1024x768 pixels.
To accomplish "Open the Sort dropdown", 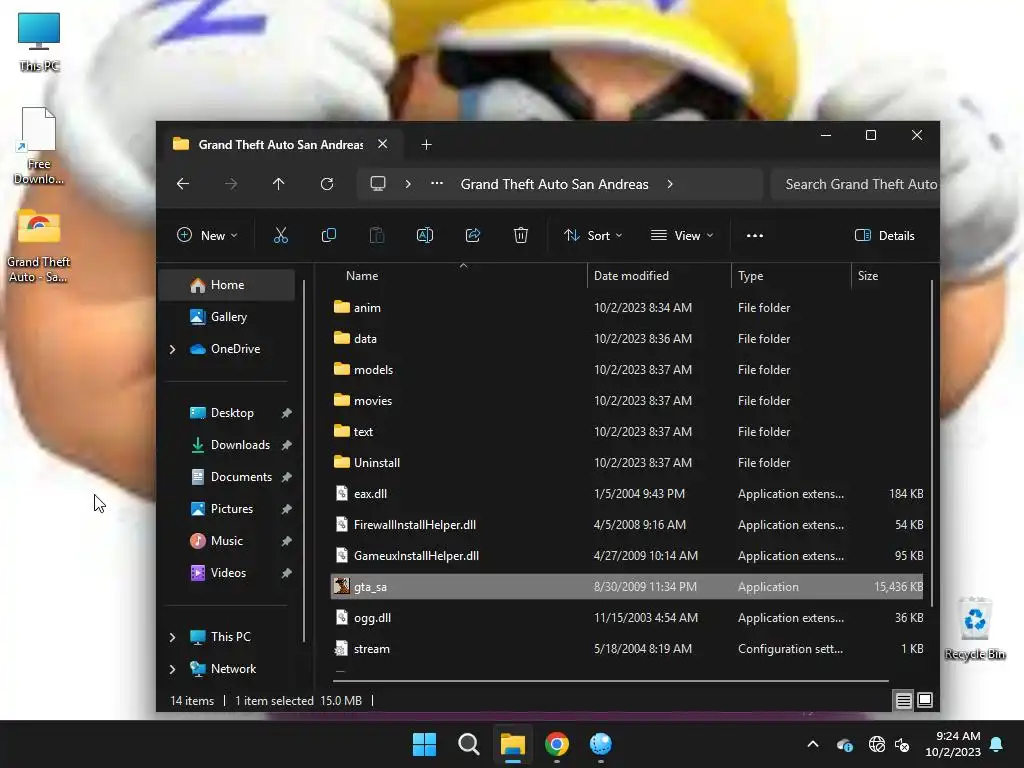I will coord(593,236).
